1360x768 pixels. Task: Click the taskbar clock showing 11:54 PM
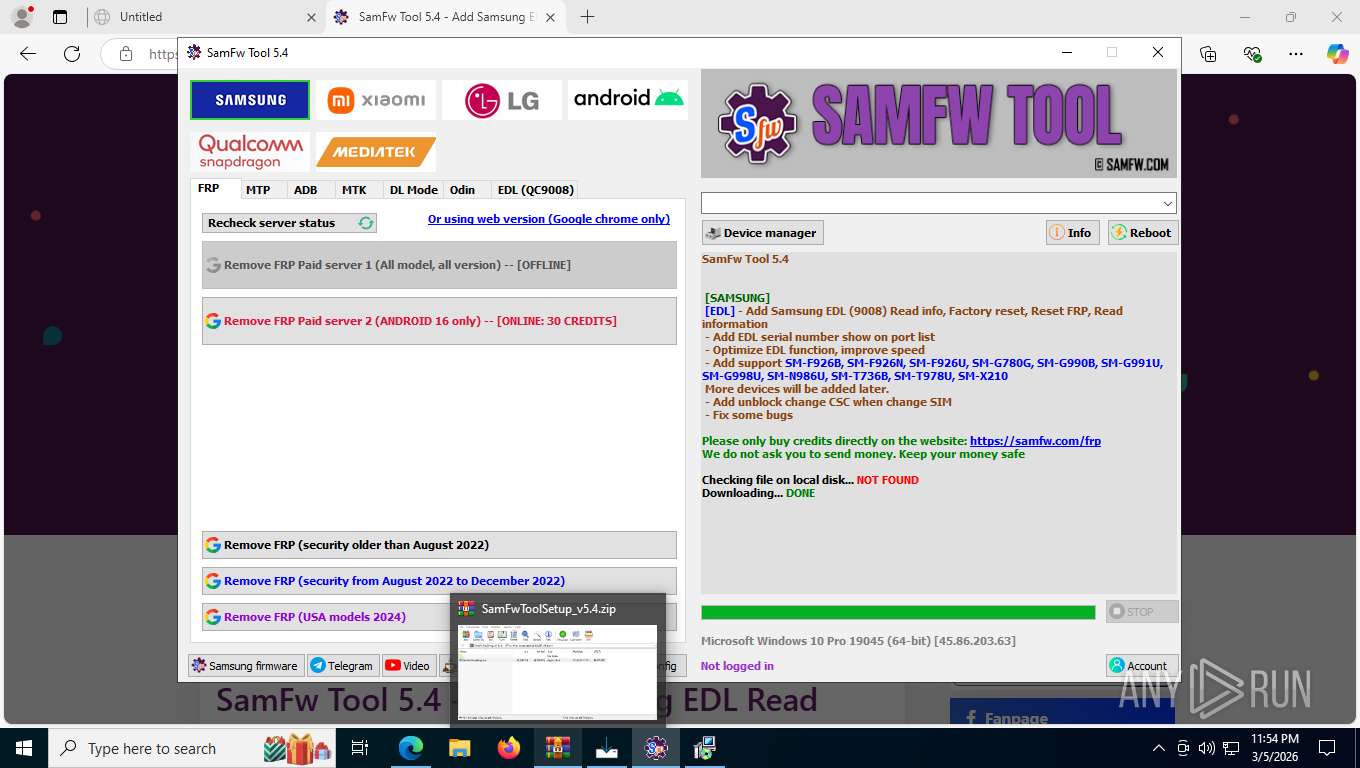1274,748
